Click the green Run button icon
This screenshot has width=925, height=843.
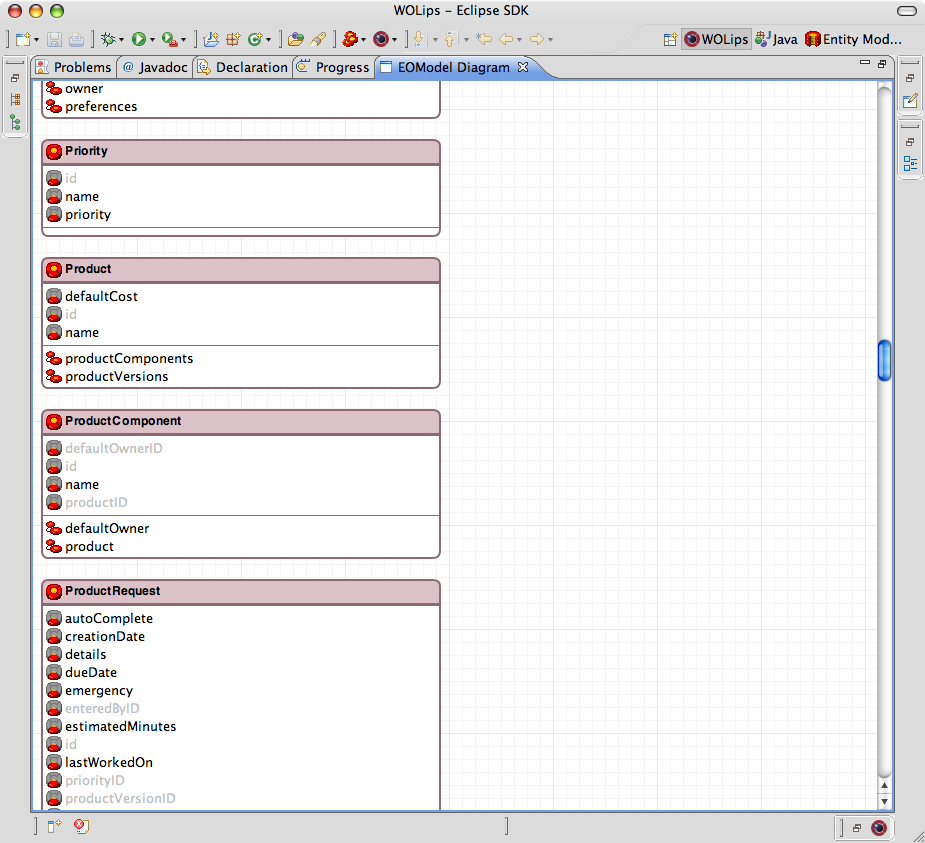coord(138,40)
